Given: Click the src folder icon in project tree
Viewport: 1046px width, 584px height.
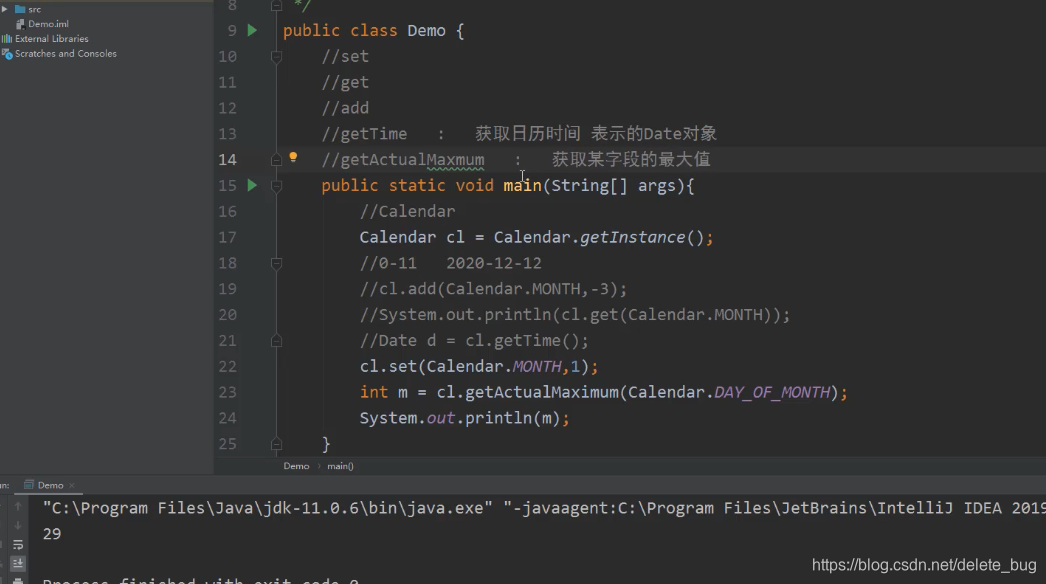Looking at the screenshot, I should pos(20,9).
